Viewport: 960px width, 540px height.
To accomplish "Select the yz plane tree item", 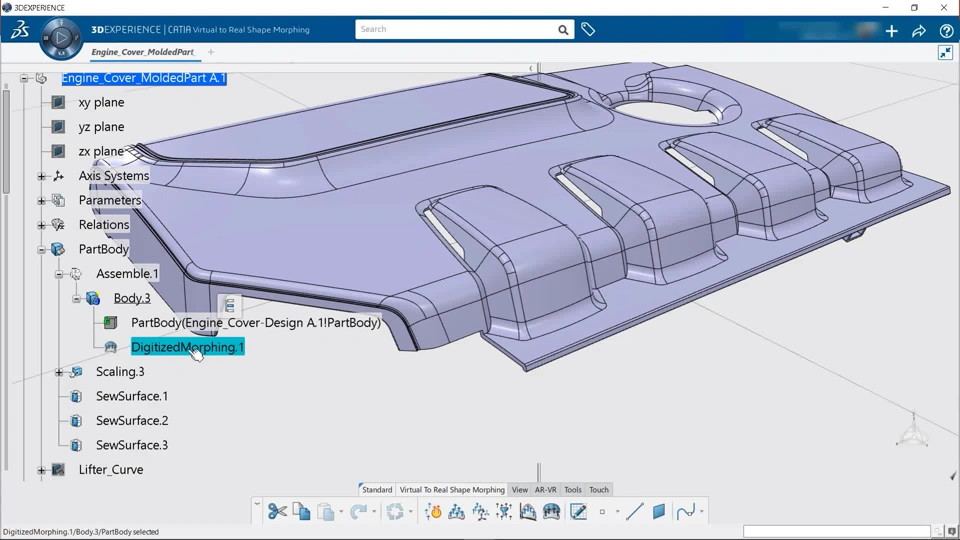I will tap(102, 127).
